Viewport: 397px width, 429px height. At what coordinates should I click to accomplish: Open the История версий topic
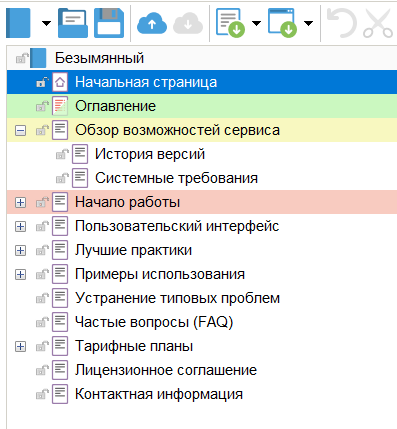tap(150, 154)
